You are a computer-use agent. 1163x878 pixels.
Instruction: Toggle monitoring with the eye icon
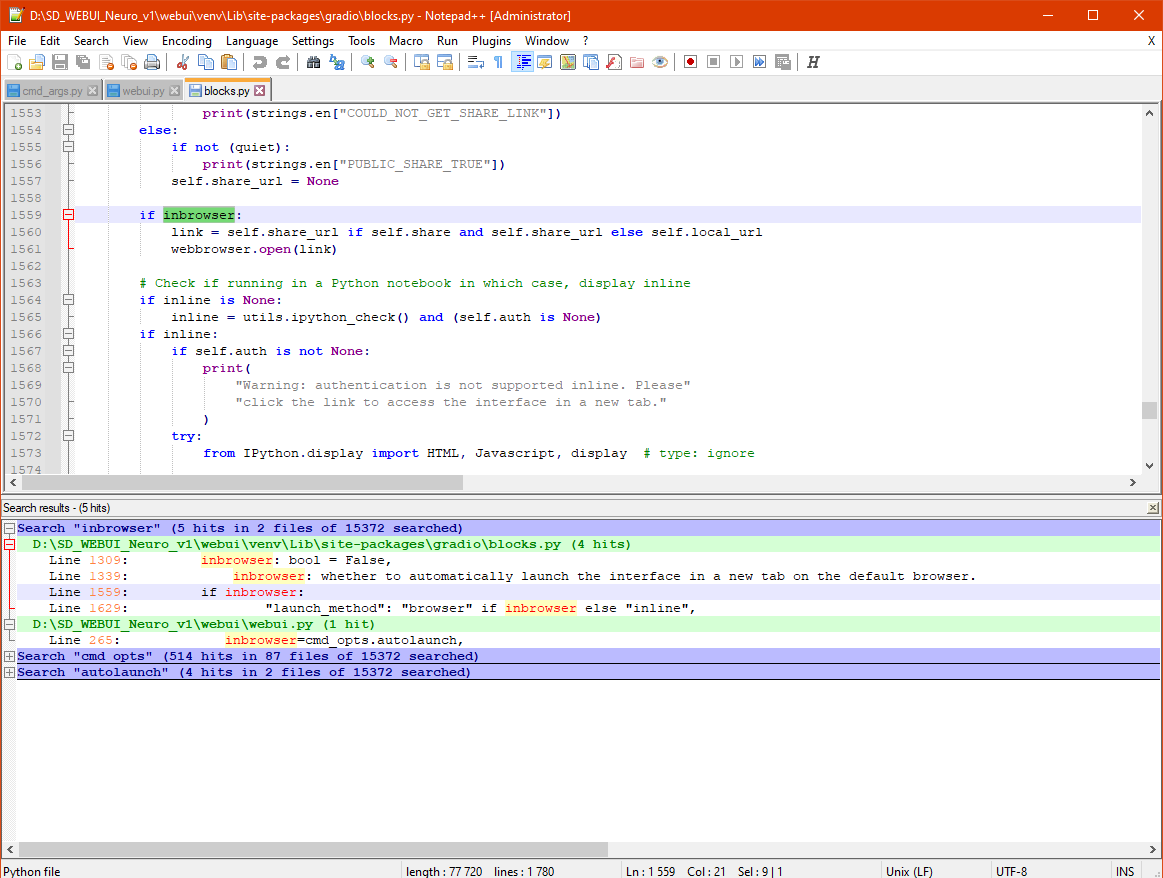pyautogui.click(x=660, y=62)
